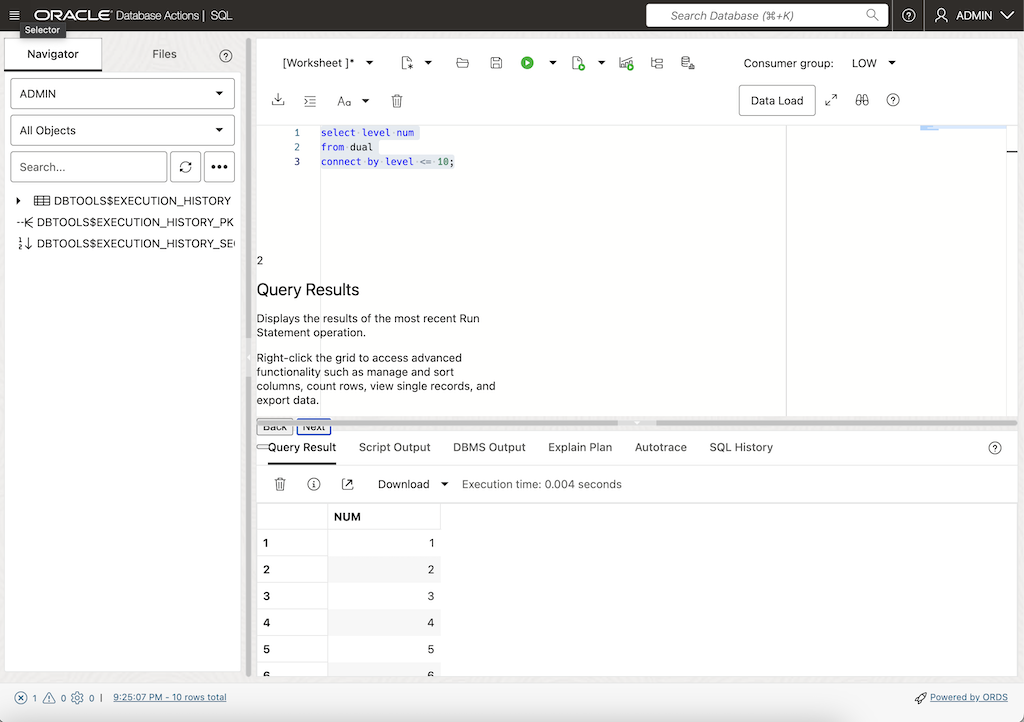Open Navigator more options ellipsis

[219, 167]
